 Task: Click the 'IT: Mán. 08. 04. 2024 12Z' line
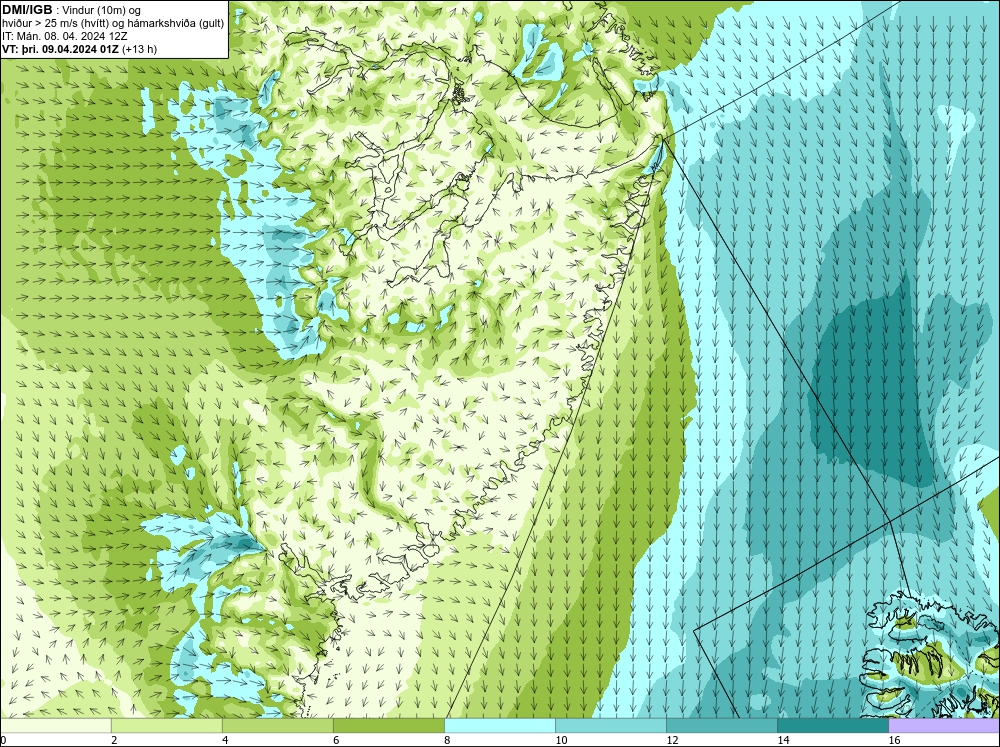[64, 36]
